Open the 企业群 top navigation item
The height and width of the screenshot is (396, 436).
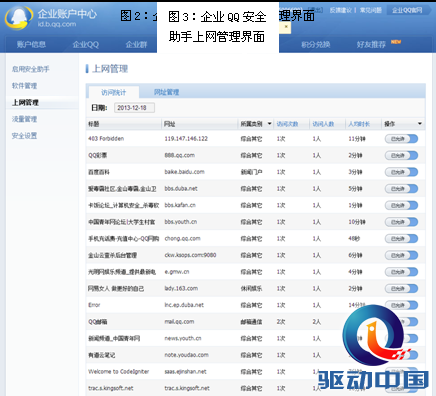coord(136,44)
